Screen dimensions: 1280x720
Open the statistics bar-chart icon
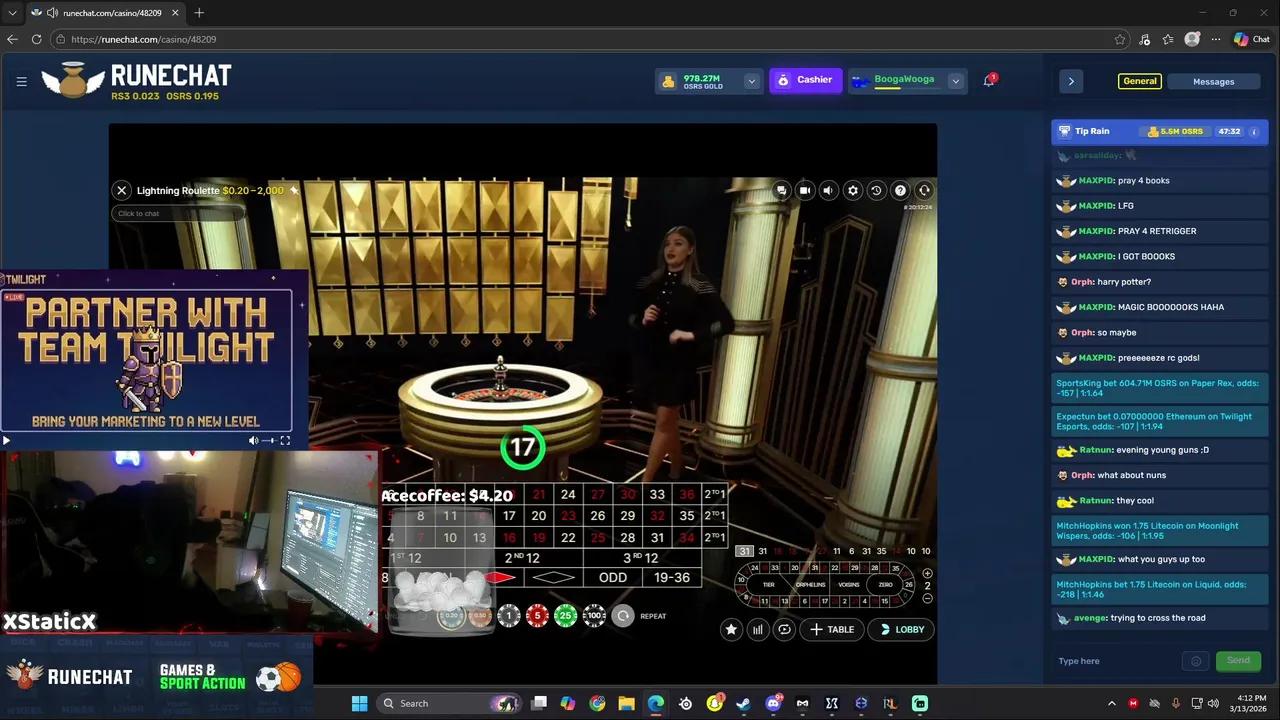[x=757, y=629]
